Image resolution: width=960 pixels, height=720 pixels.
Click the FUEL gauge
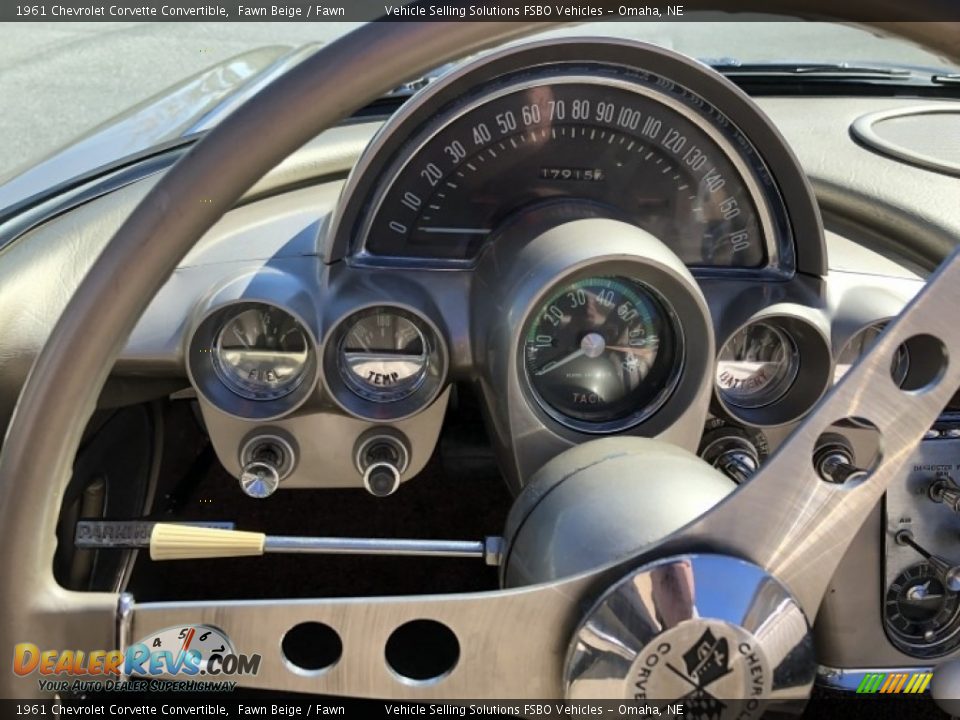(x=262, y=353)
